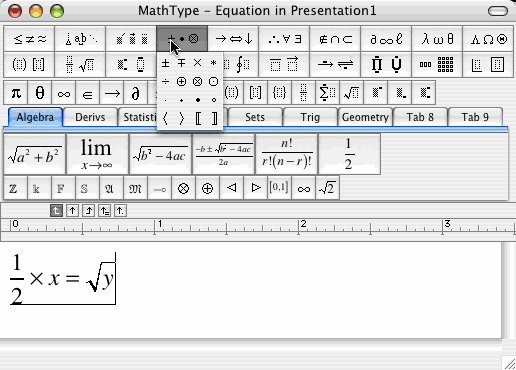Viewport: 516px width, 370px height.
Task: Click the theta symbol button
Action: point(40,93)
